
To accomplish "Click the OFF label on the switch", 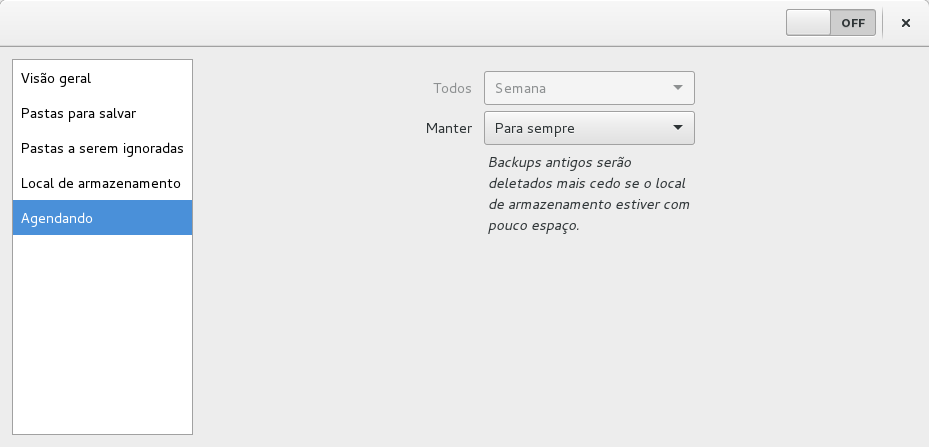I will pos(853,23).
